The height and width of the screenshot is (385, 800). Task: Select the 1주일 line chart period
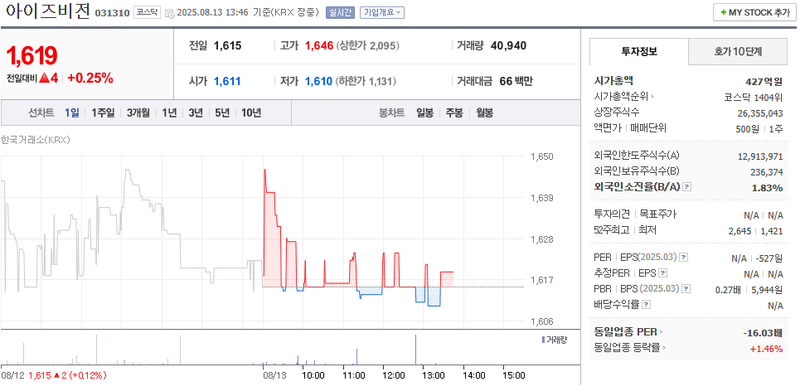click(103, 113)
